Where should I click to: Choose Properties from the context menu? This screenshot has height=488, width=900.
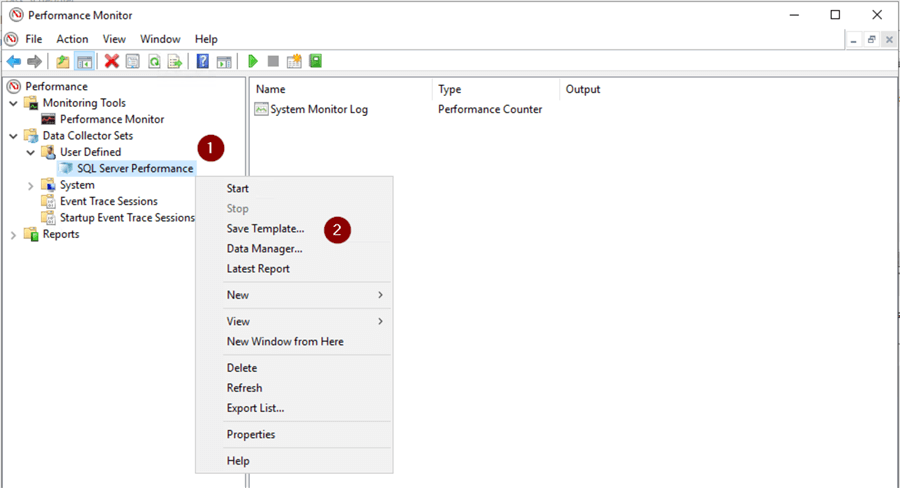click(x=251, y=435)
